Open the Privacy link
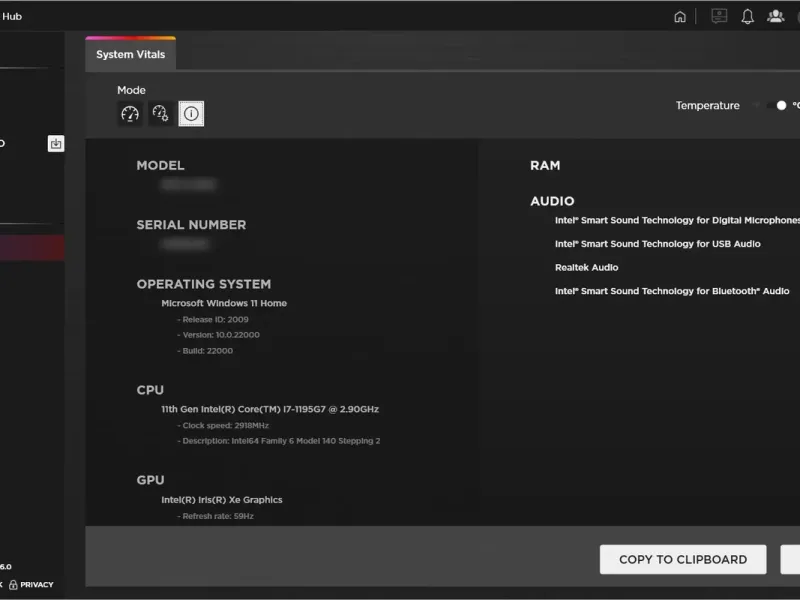This screenshot has width=800, height=600. 37,584
